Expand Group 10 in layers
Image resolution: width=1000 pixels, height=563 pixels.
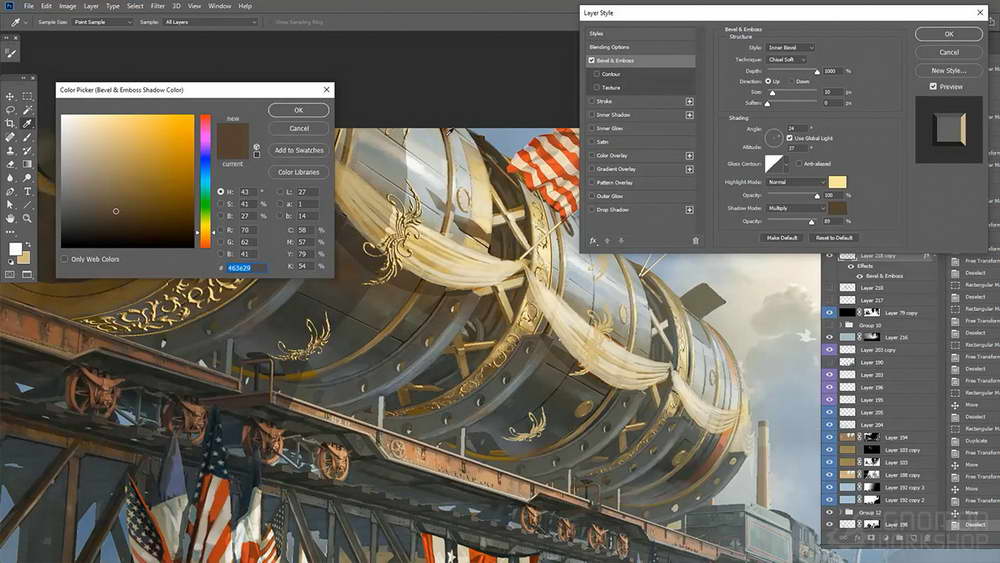841,325
